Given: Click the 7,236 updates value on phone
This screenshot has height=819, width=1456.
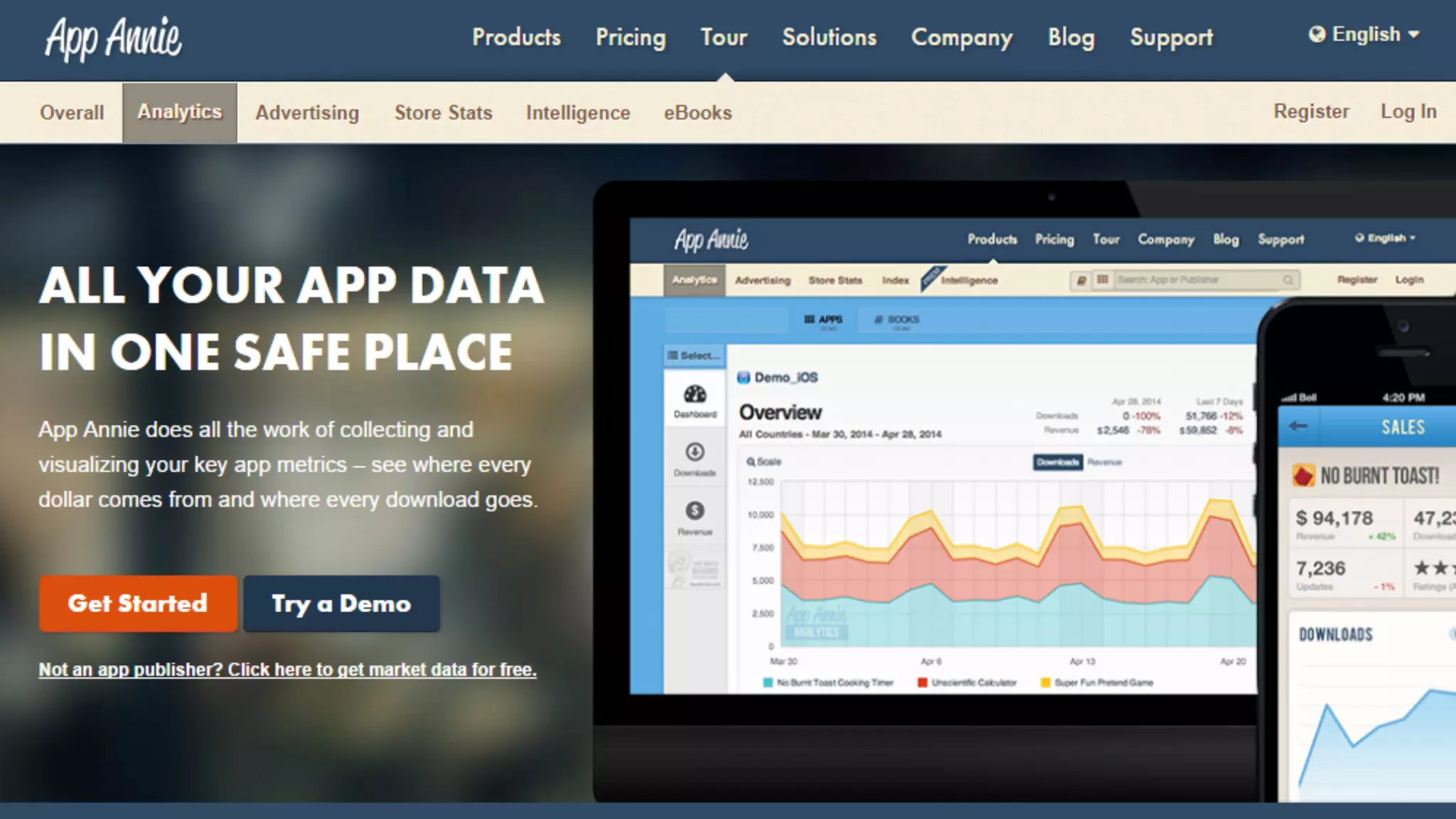Looking at the screenshot, I should (x=1320, y=568).
